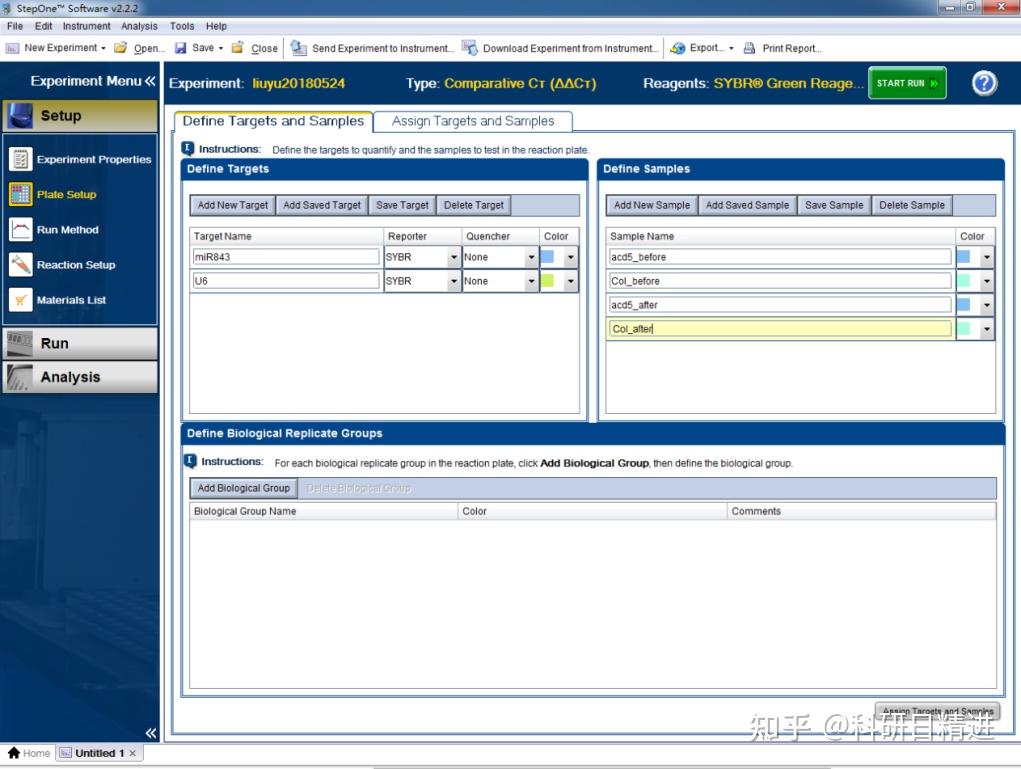Click the U6 target color swatch
The width and height of the screenshot is (1021, 769).
548,281
